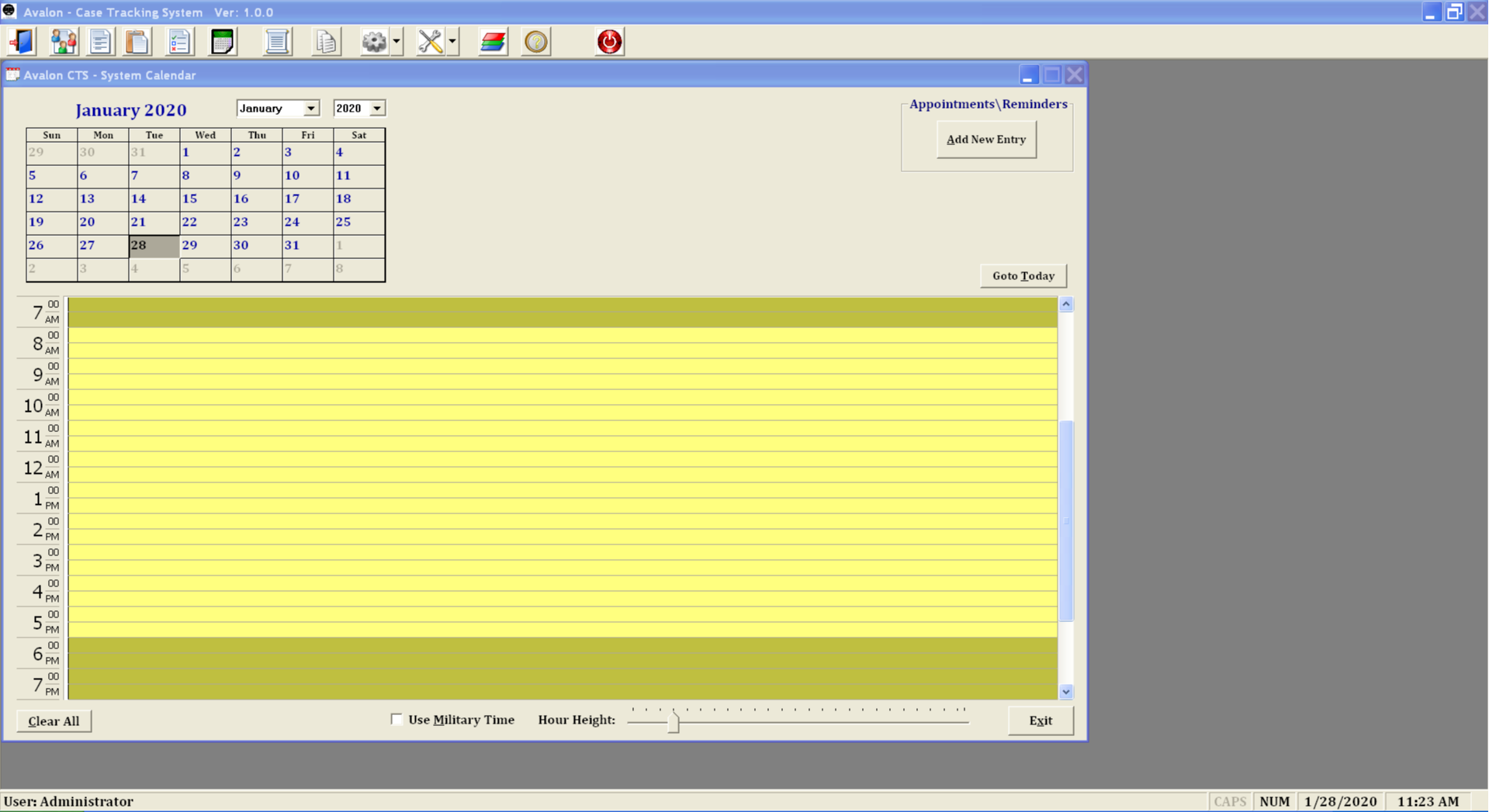Click the scroll document toolbar icon
This screenshot has height=812, width=1489.
277,42
